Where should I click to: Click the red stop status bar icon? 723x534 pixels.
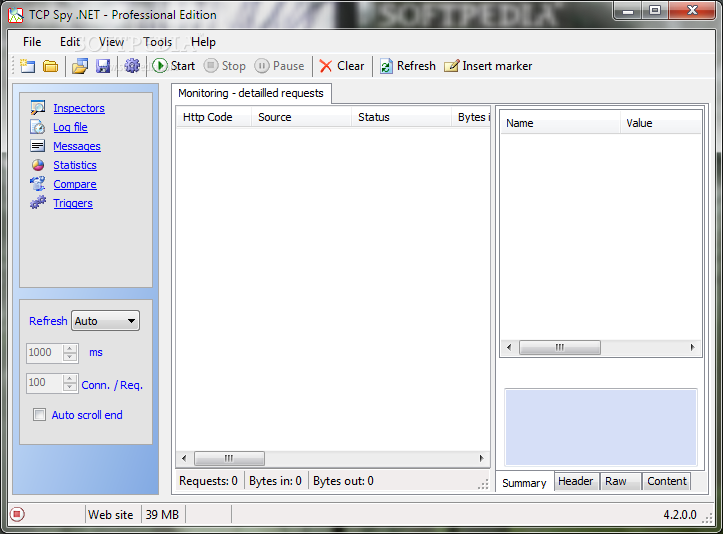pos(17,514)
